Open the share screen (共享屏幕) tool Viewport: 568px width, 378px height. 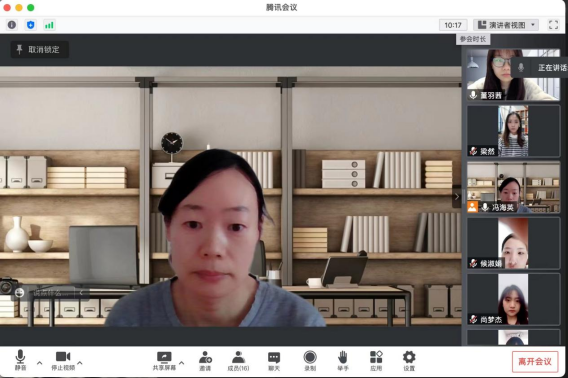(164, 360)
